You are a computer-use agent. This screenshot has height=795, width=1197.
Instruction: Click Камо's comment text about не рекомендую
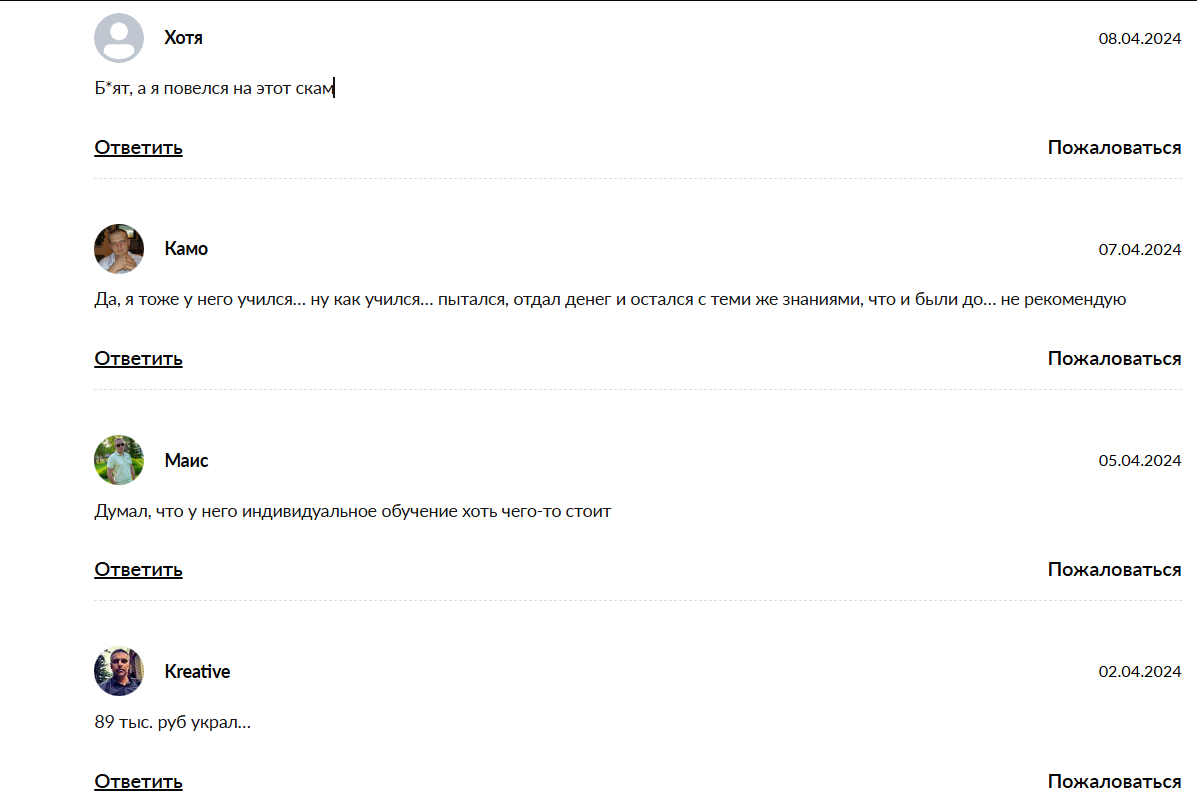[x=610, y=299]
